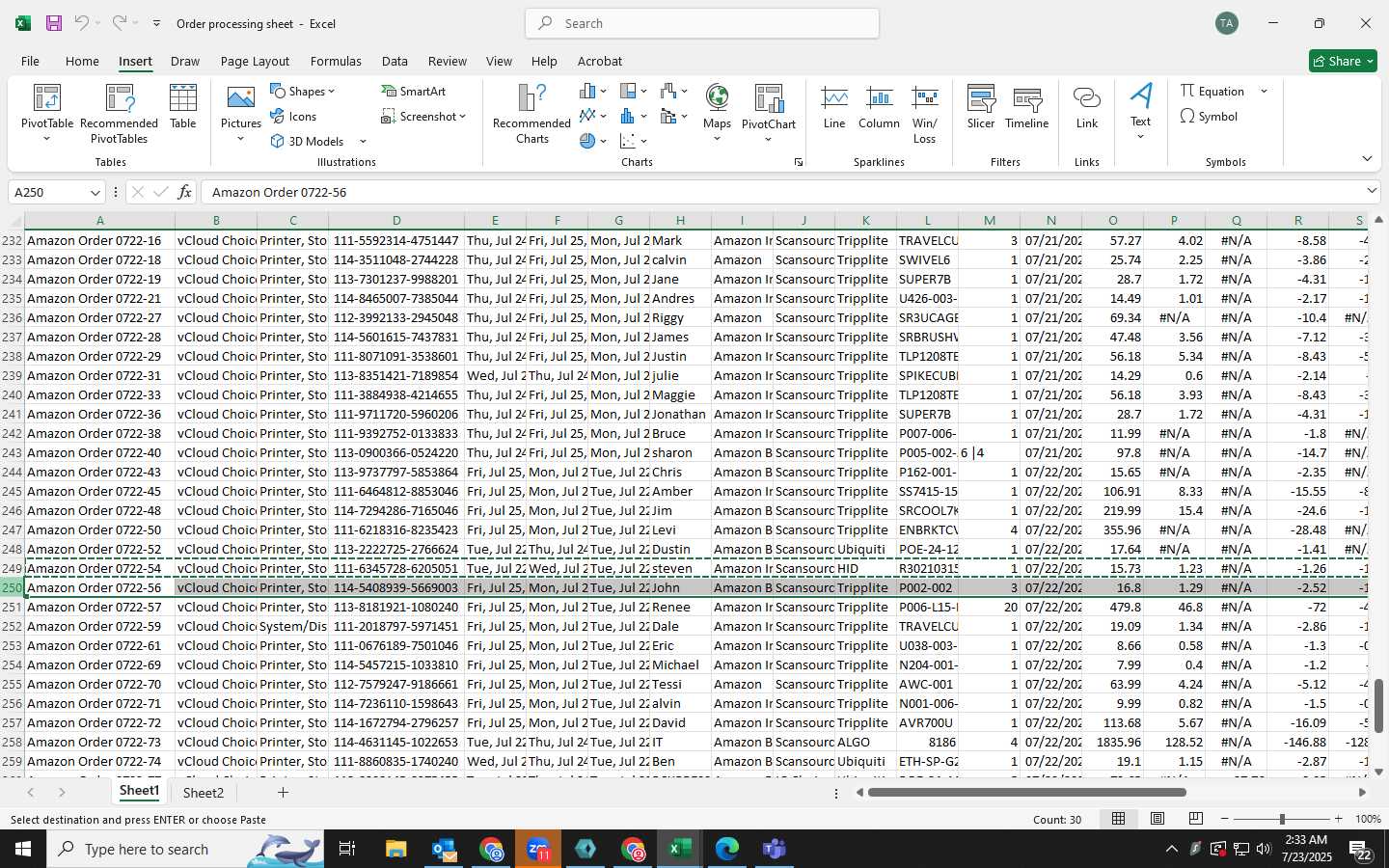1389x868 pixels.
Task: Expand the formula bar
Action: 1372,191
